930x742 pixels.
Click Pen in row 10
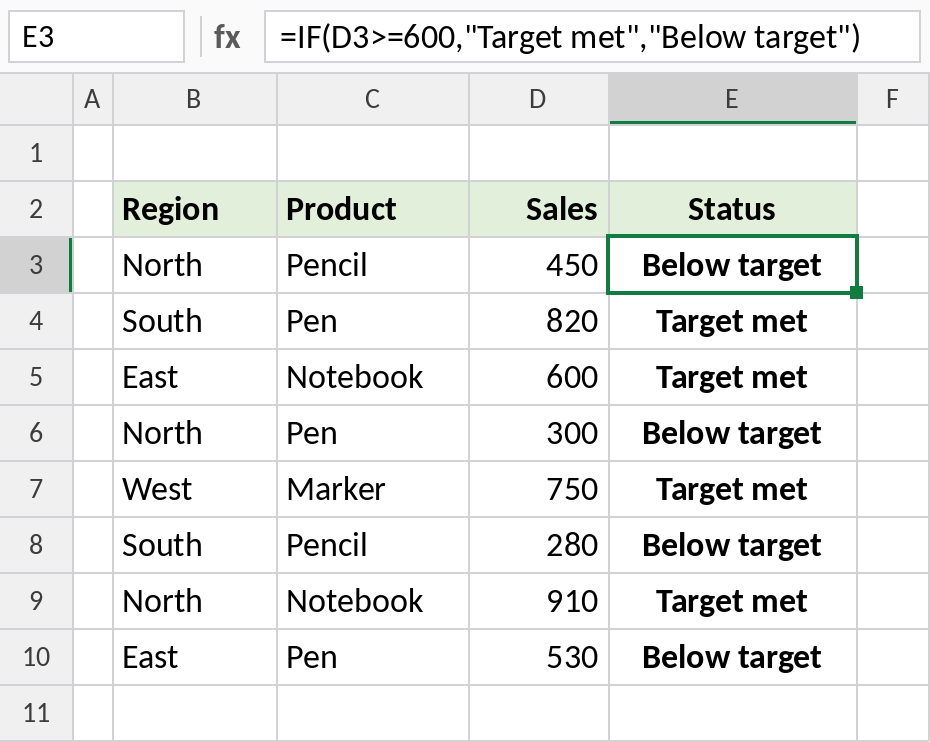pyautogui.click(x=372, y=657)
